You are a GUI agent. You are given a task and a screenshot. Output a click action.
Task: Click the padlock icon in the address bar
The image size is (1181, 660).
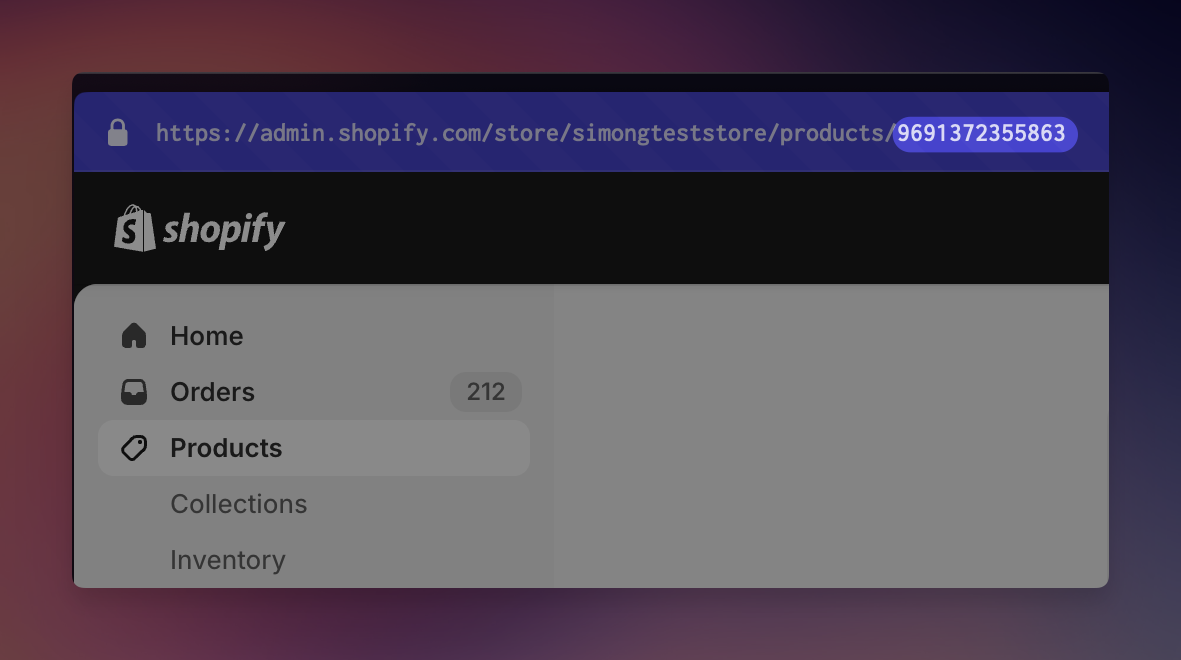coord(117,133)
